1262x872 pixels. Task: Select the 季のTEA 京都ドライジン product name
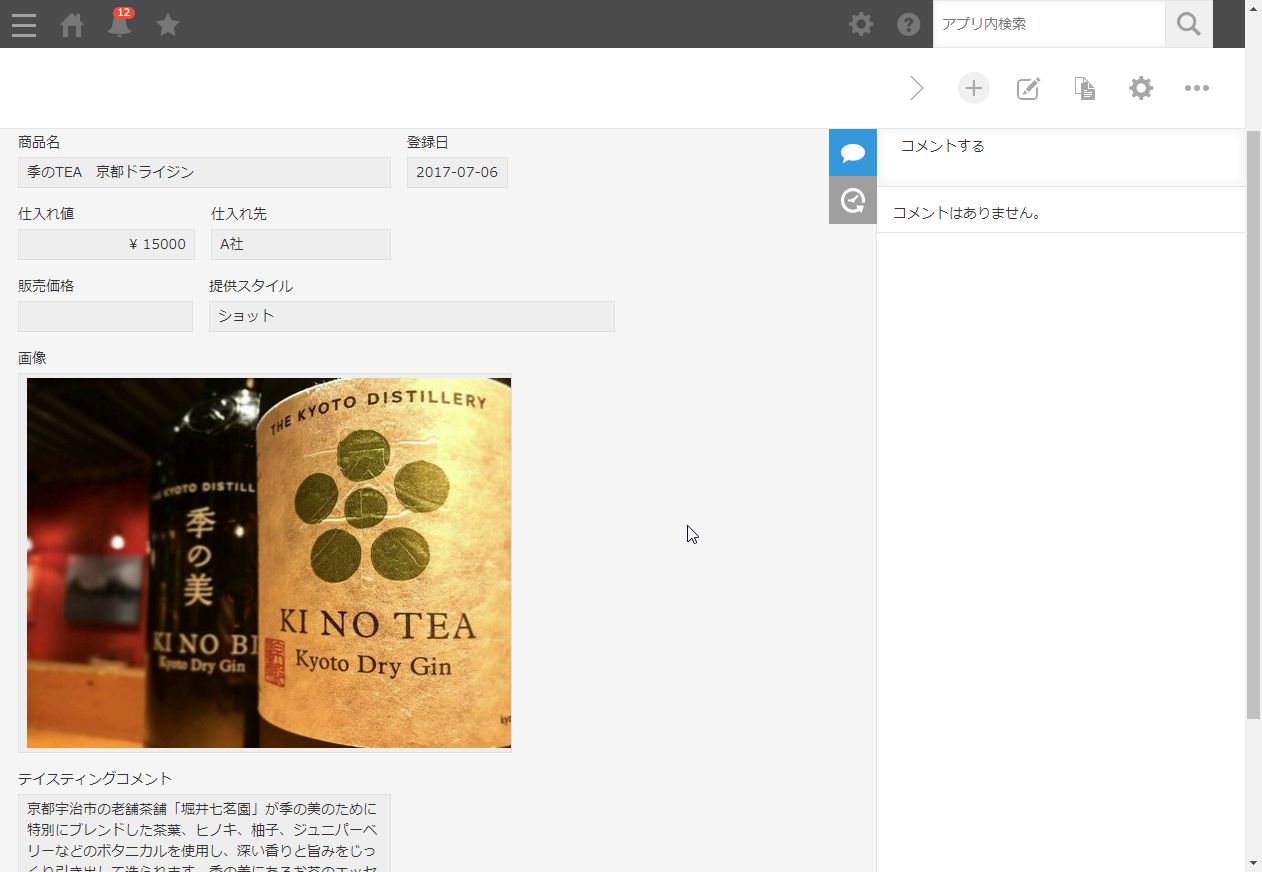click(x=204, y=172)
